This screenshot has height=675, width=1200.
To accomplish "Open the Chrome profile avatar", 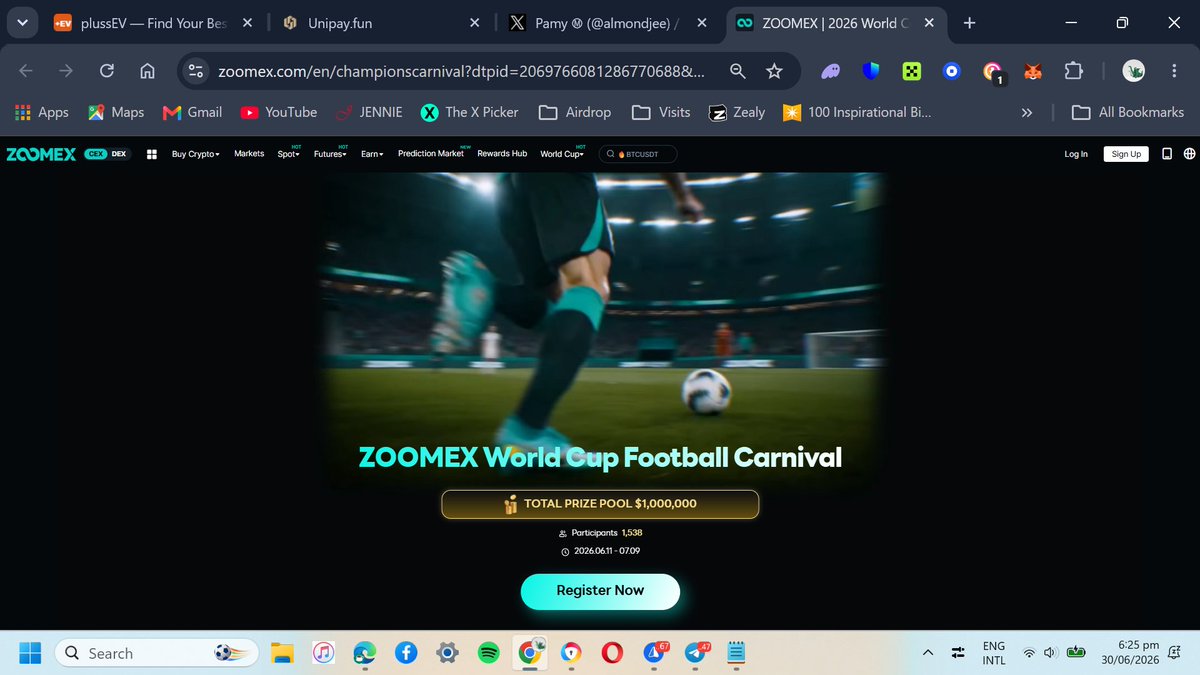I will (x=1133, y=71).
